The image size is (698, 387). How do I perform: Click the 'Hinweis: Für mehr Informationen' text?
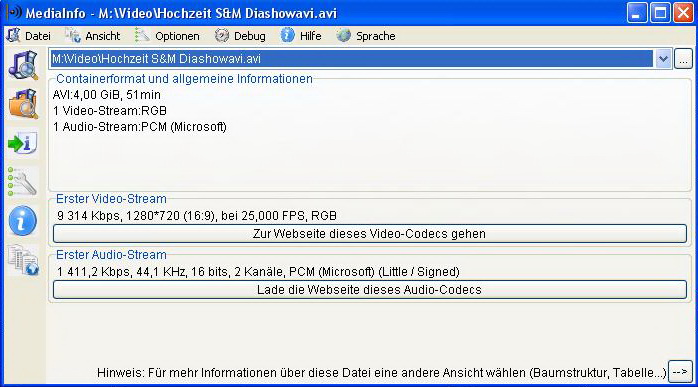click(x=381, y=373)
